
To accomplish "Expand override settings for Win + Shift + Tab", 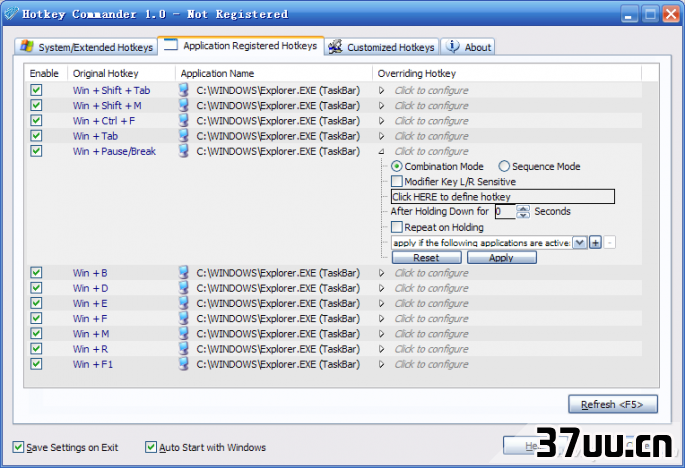I will [x=381, y=90].
